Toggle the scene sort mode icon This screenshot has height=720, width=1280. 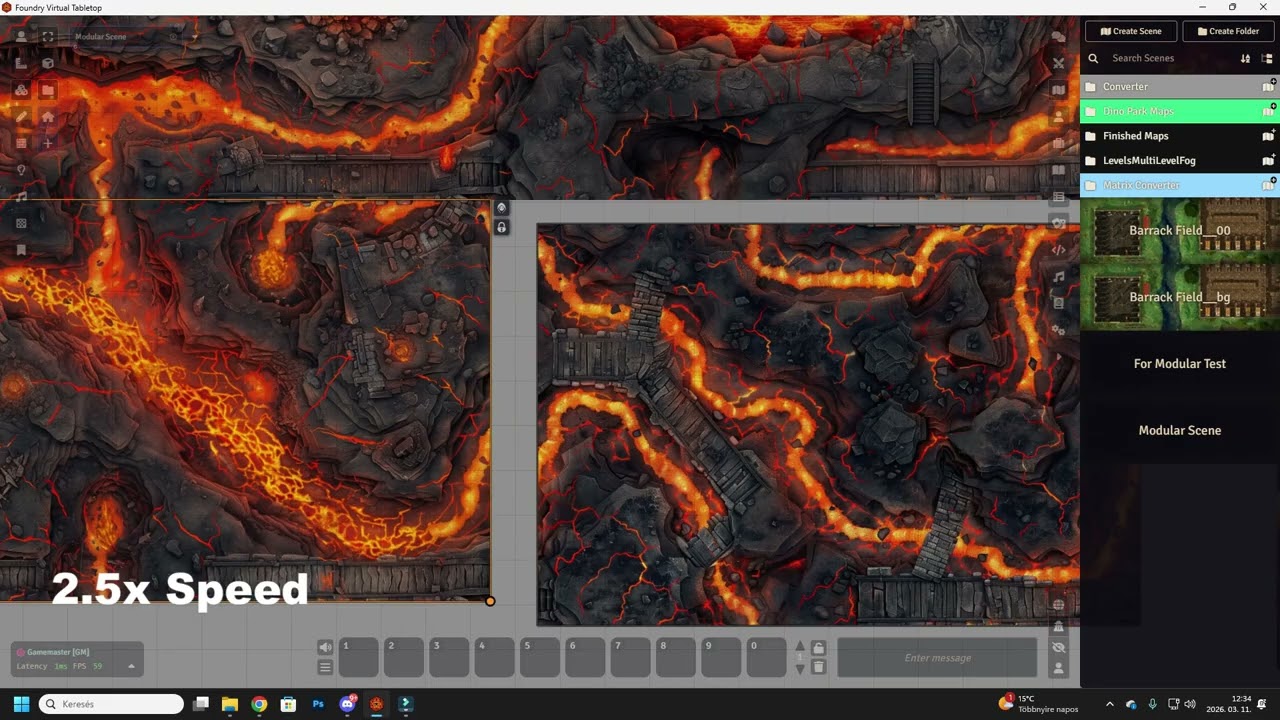point(1246,59)
